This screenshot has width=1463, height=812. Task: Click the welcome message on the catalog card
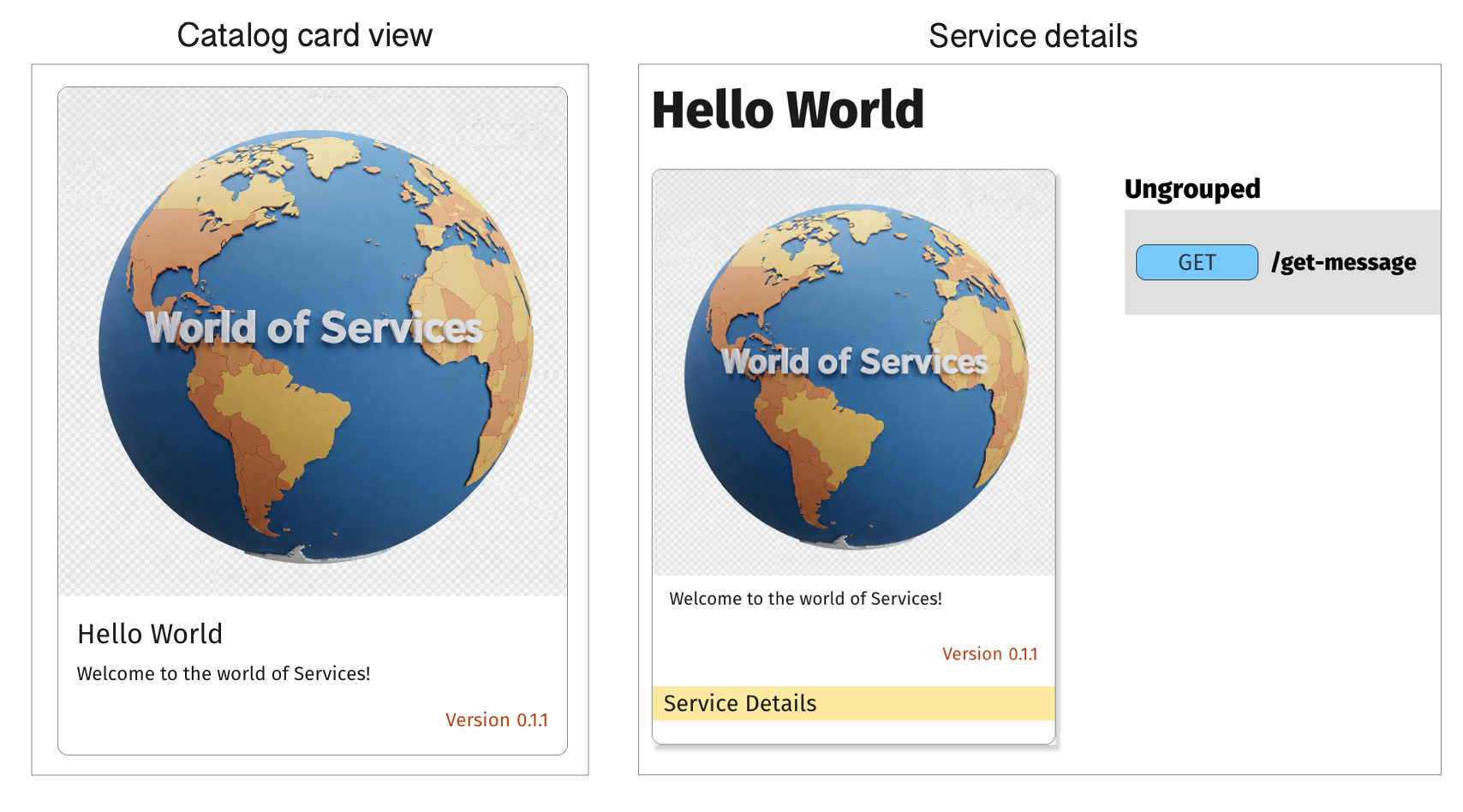pyautogui.click(x=224, y=674)
